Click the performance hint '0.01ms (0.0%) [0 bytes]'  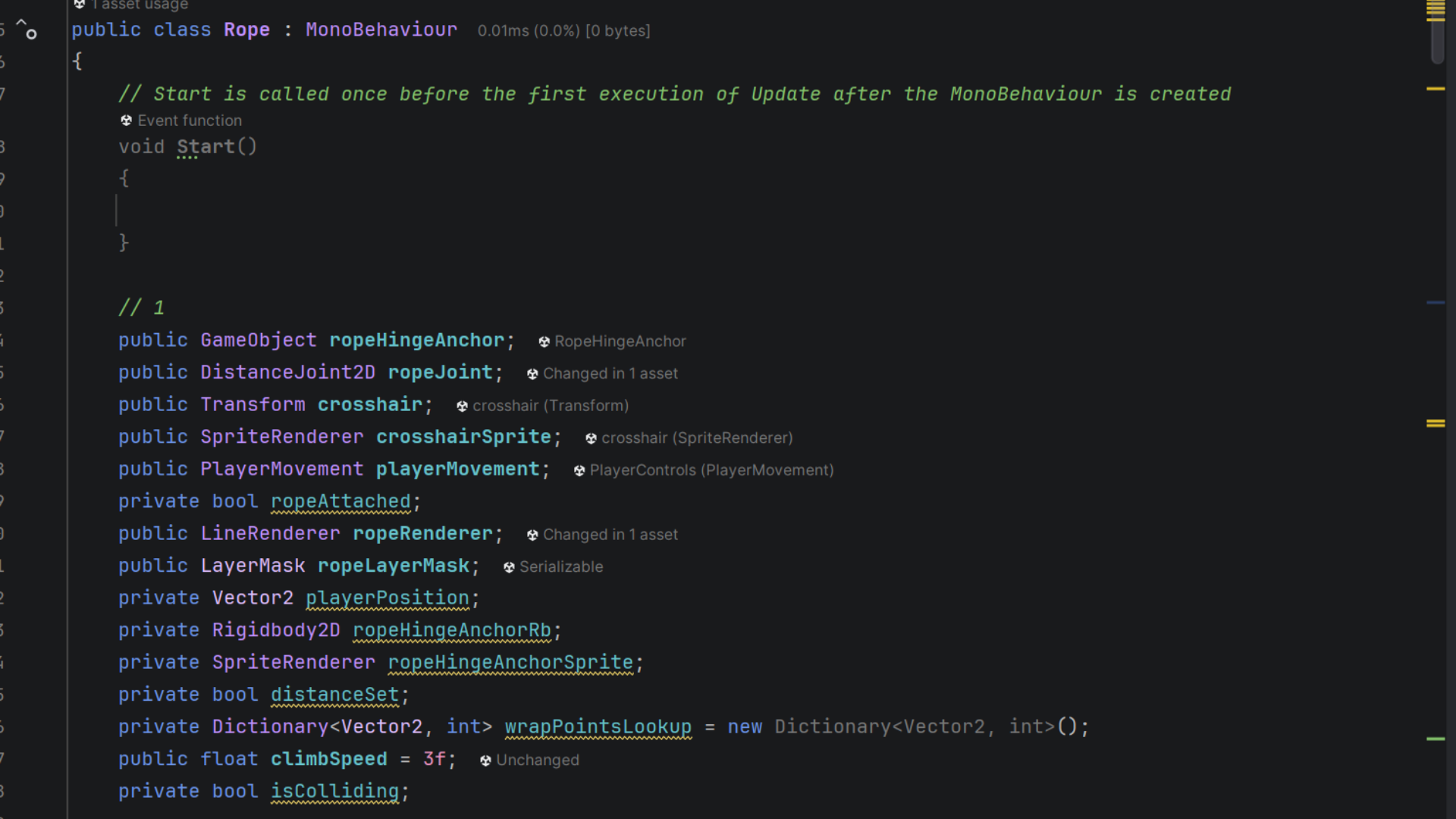563,31
